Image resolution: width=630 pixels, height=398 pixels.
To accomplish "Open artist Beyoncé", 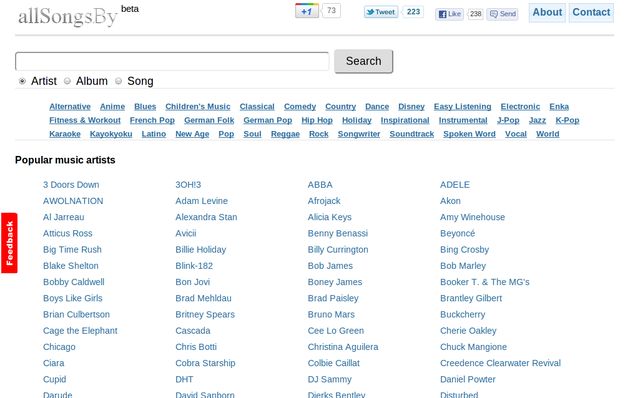I will 458,233.
